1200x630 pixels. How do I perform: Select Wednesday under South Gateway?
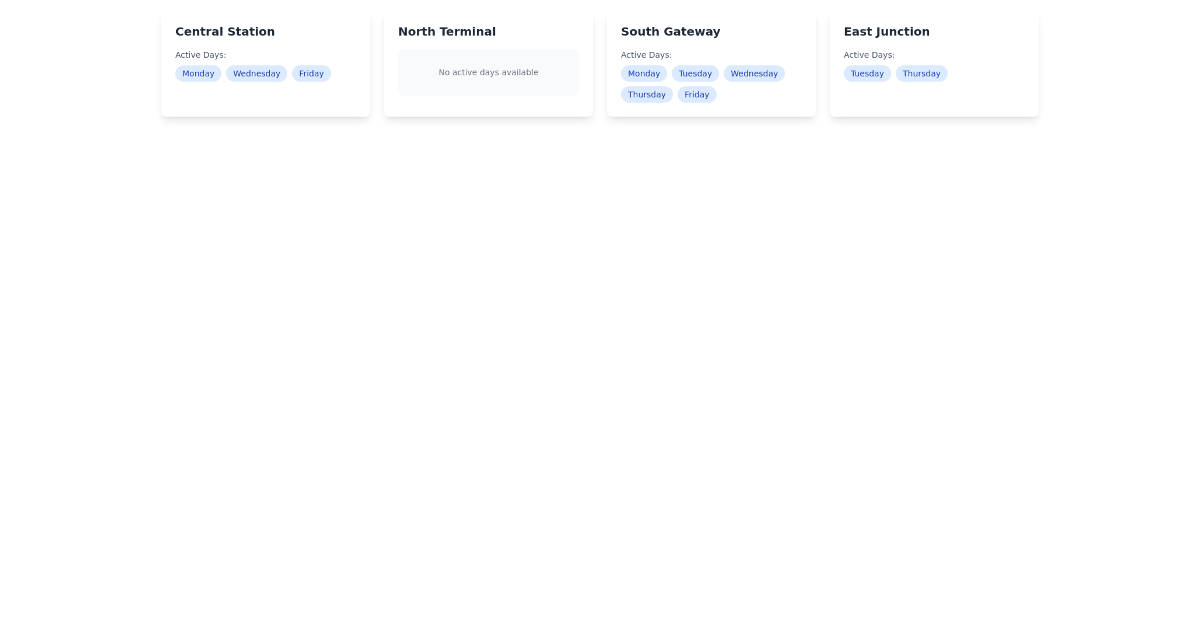[x=754, y=73]
